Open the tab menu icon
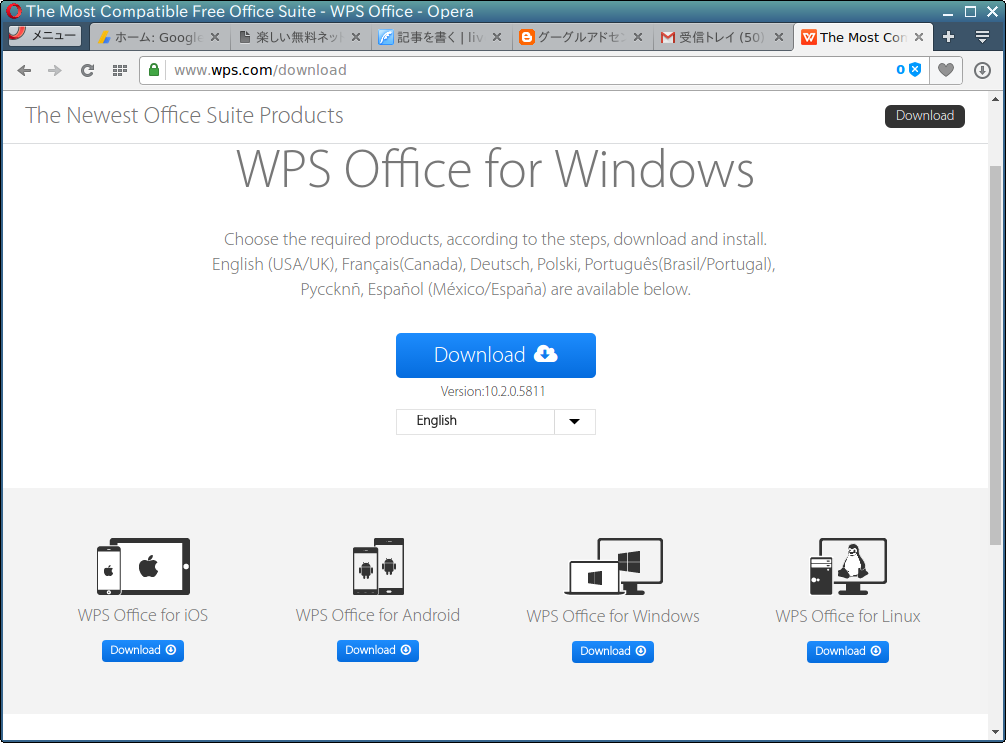1006x743 pixels. 982,37
